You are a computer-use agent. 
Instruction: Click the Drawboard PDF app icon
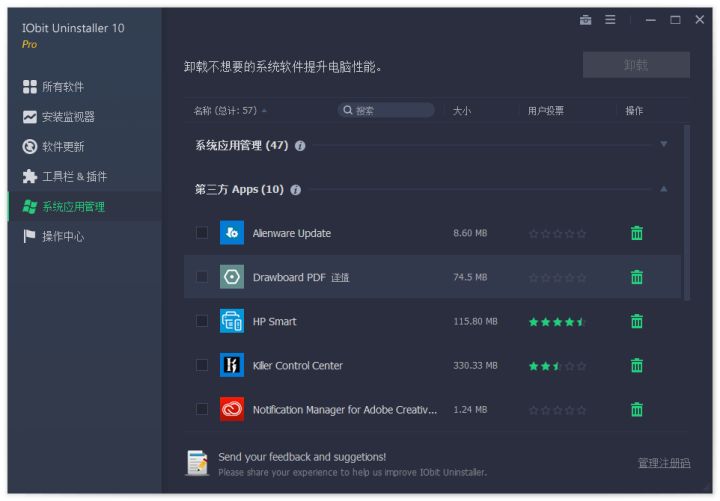tap(232, 277)
